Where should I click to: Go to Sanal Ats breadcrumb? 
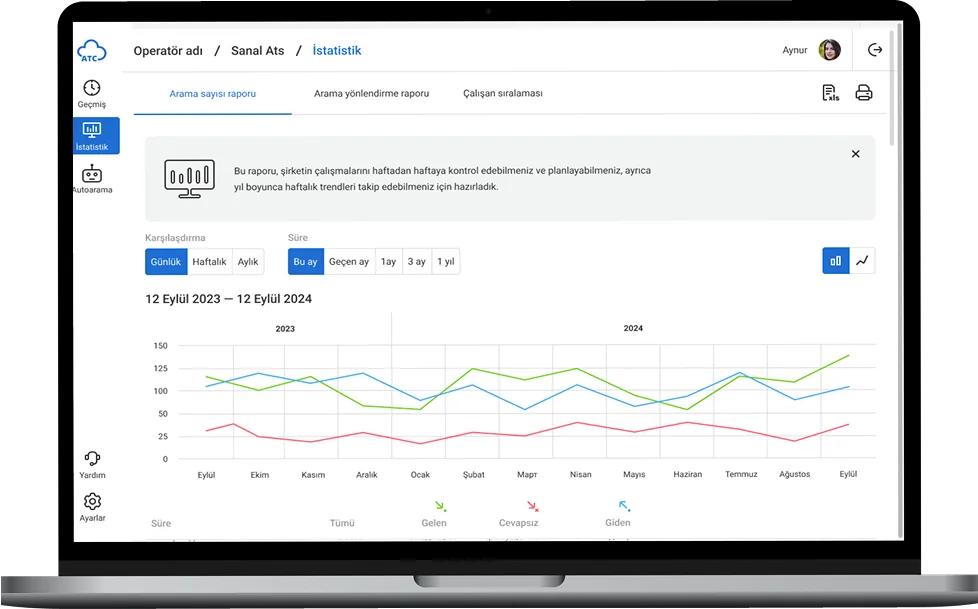[x=258, y=51]
